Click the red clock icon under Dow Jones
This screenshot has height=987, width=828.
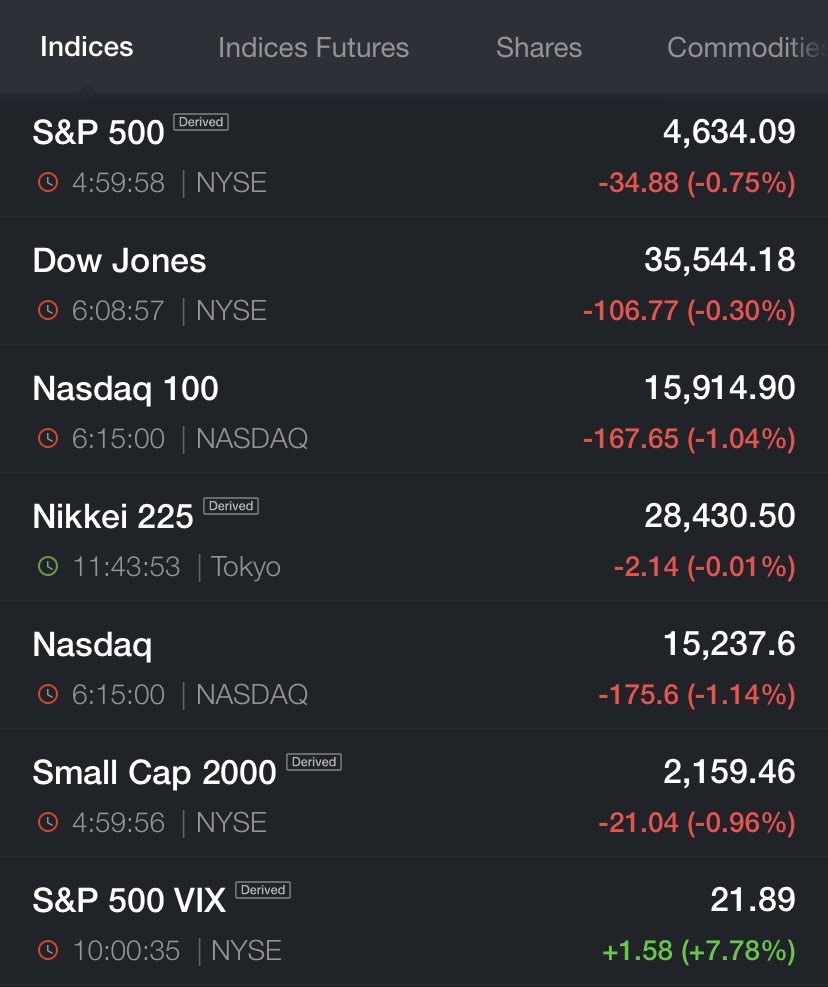pos(48,310)
